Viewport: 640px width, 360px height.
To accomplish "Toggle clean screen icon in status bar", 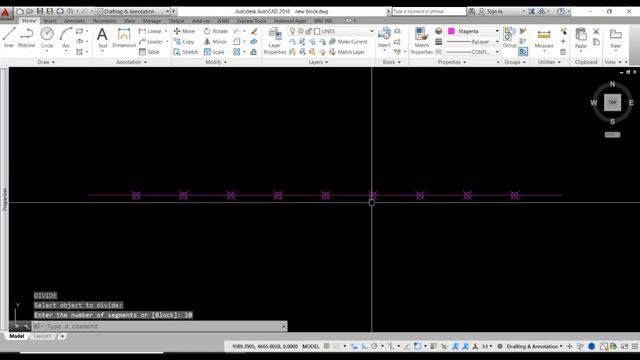I will 624,346.
